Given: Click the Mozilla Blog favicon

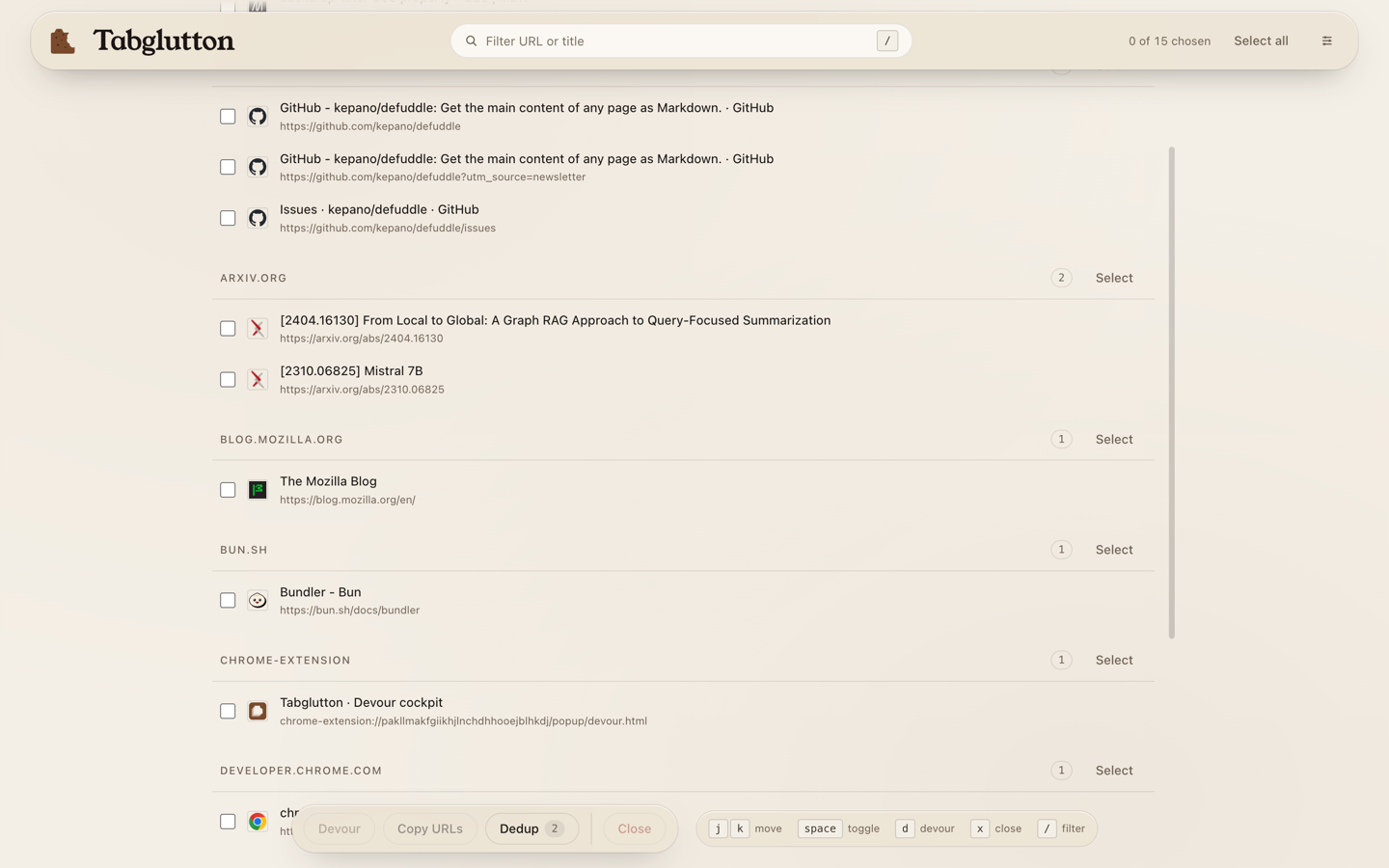Looking at the screenshot, I should pos(258,490).
